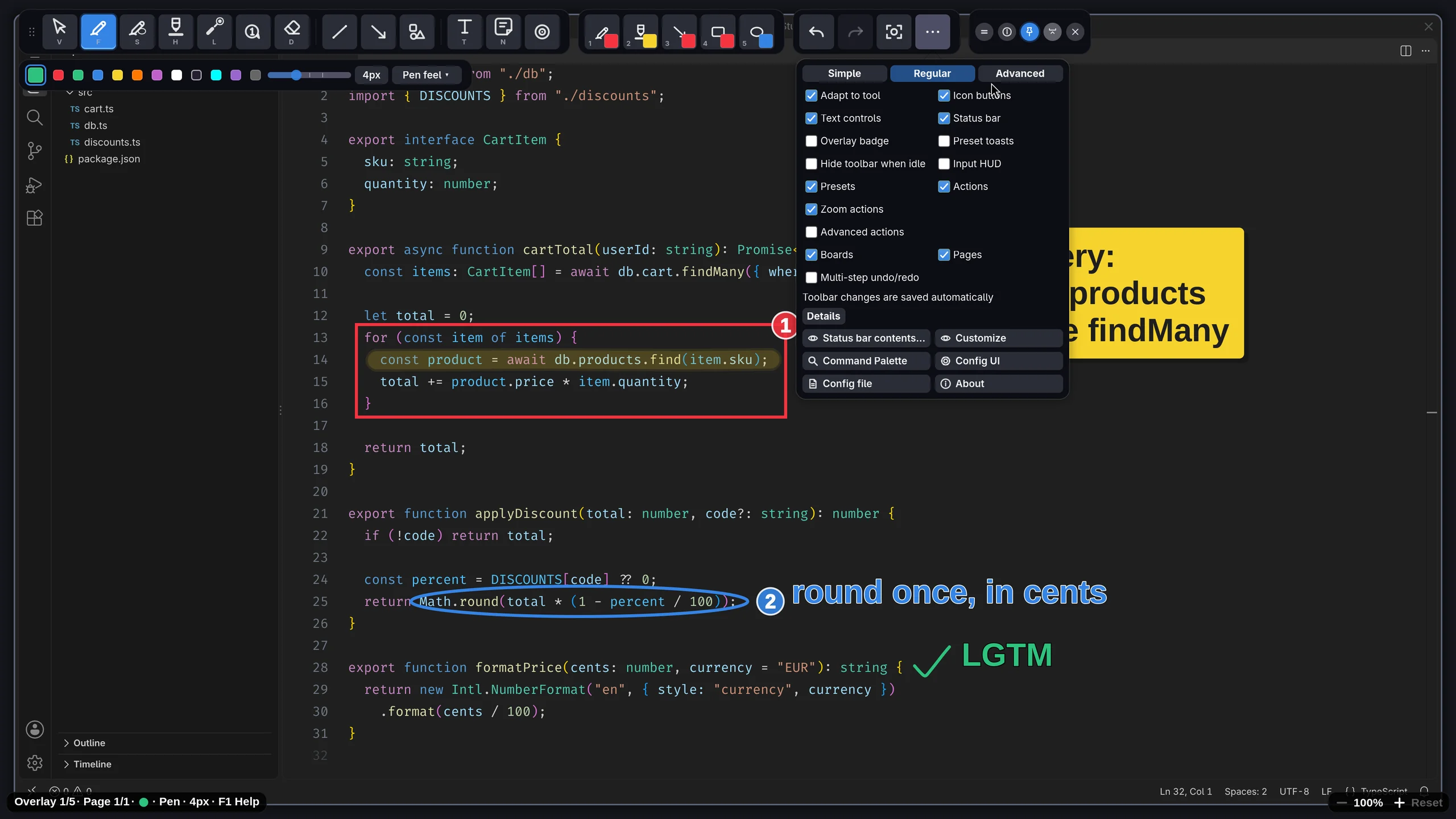Take a screen capture with the frame icon
The width and height of the screenshot is (1456, 819).
894,31
